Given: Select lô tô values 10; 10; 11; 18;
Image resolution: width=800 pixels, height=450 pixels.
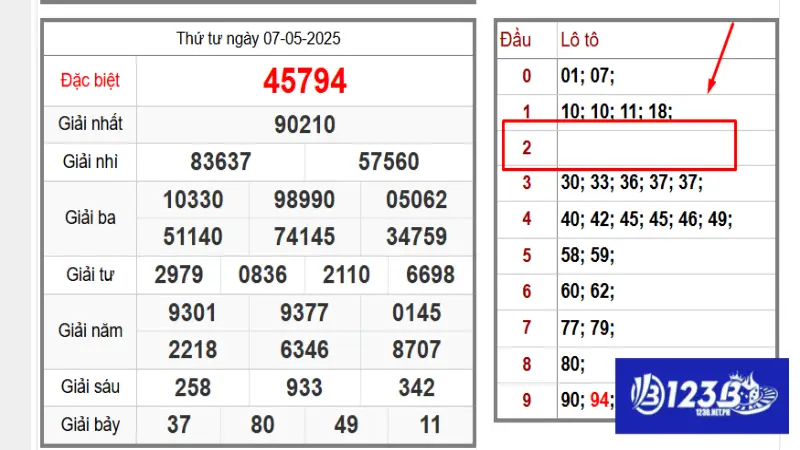Looking at the screenshot, I should pyautogui.click(x=617, y=111).
